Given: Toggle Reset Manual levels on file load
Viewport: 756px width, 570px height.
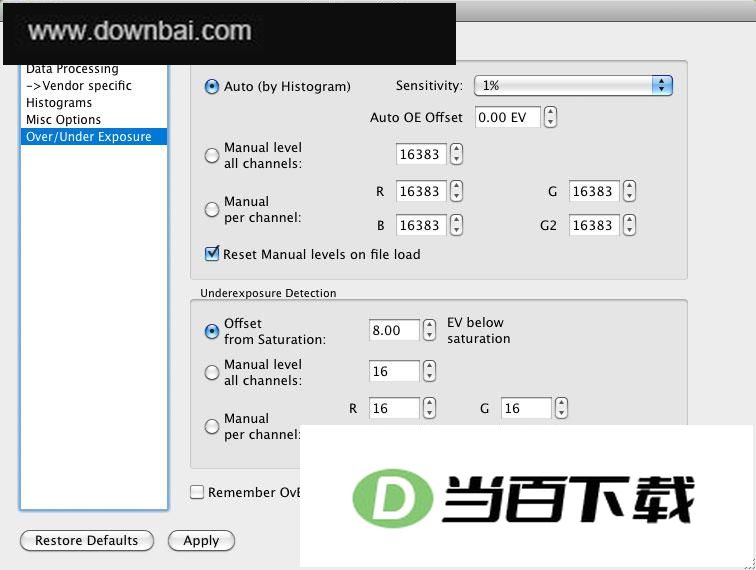Looking at the screenshot, I should [212, 254].
